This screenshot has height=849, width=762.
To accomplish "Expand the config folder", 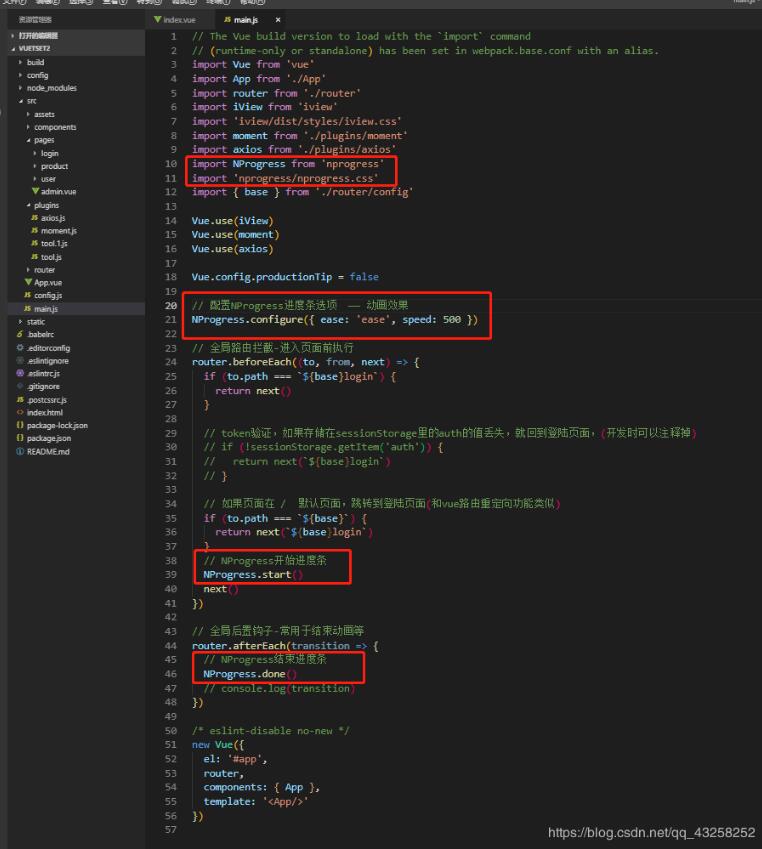I will coord(21,75).
